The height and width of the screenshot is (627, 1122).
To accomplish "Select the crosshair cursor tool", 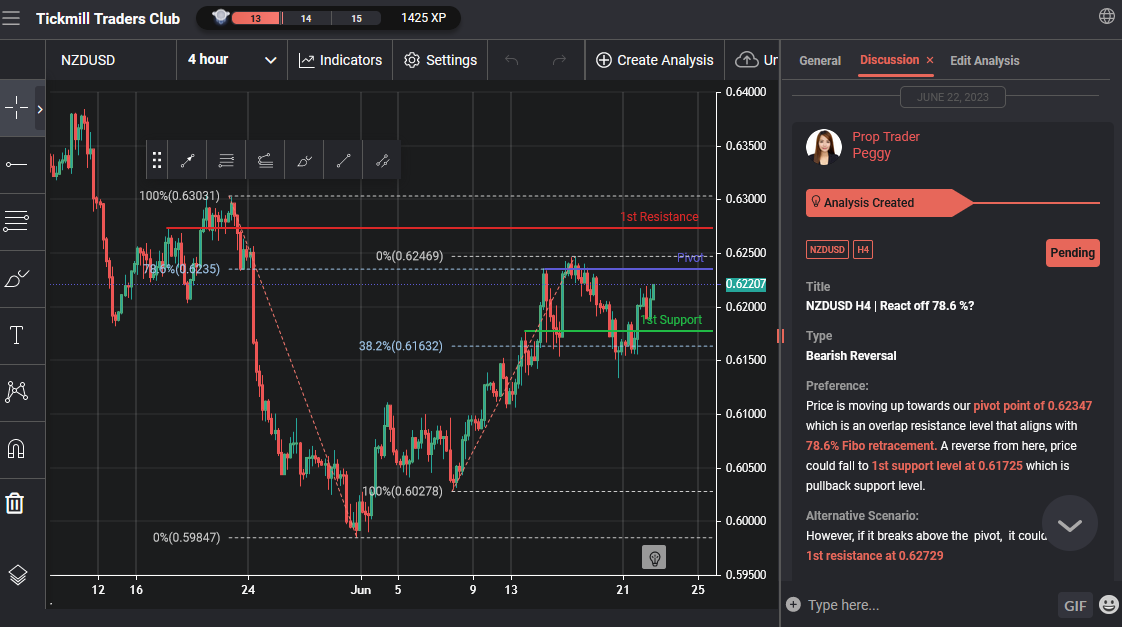I will point(16,108).
